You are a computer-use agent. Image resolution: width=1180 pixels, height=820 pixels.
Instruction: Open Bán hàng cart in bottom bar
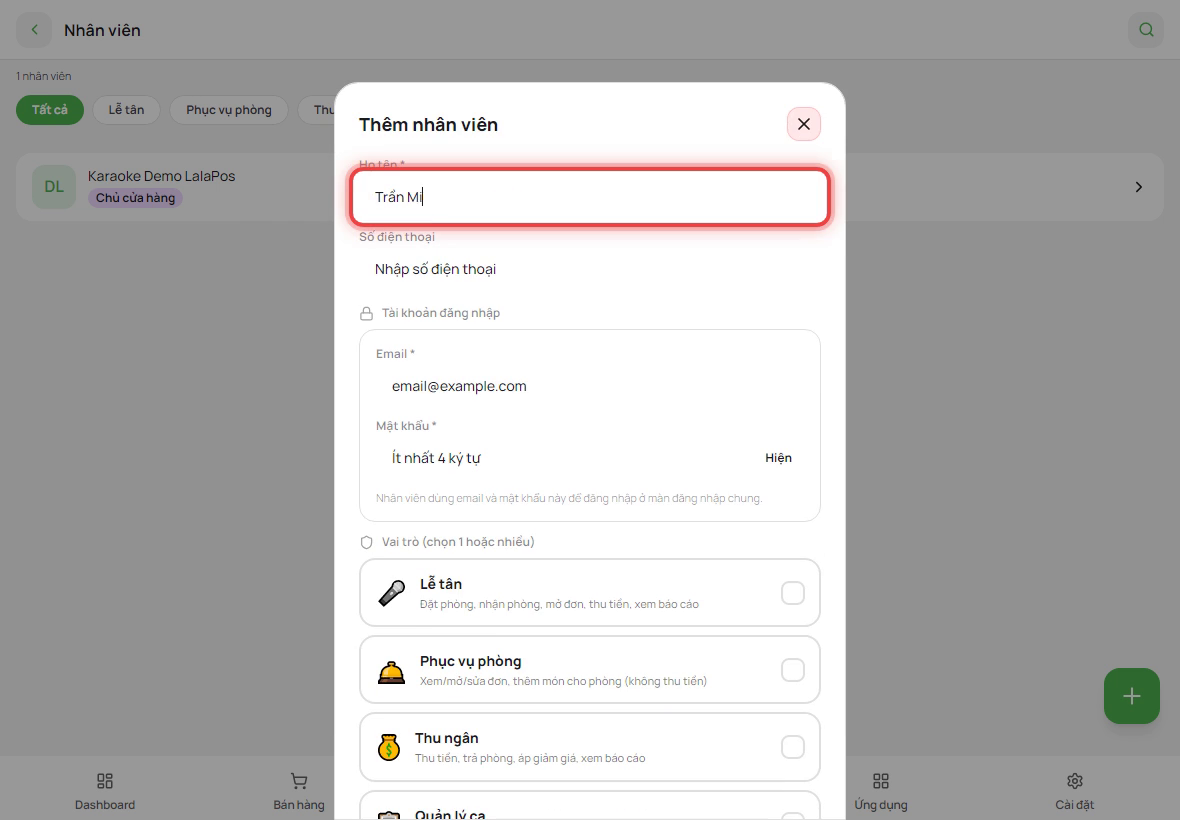coord(299,791)
